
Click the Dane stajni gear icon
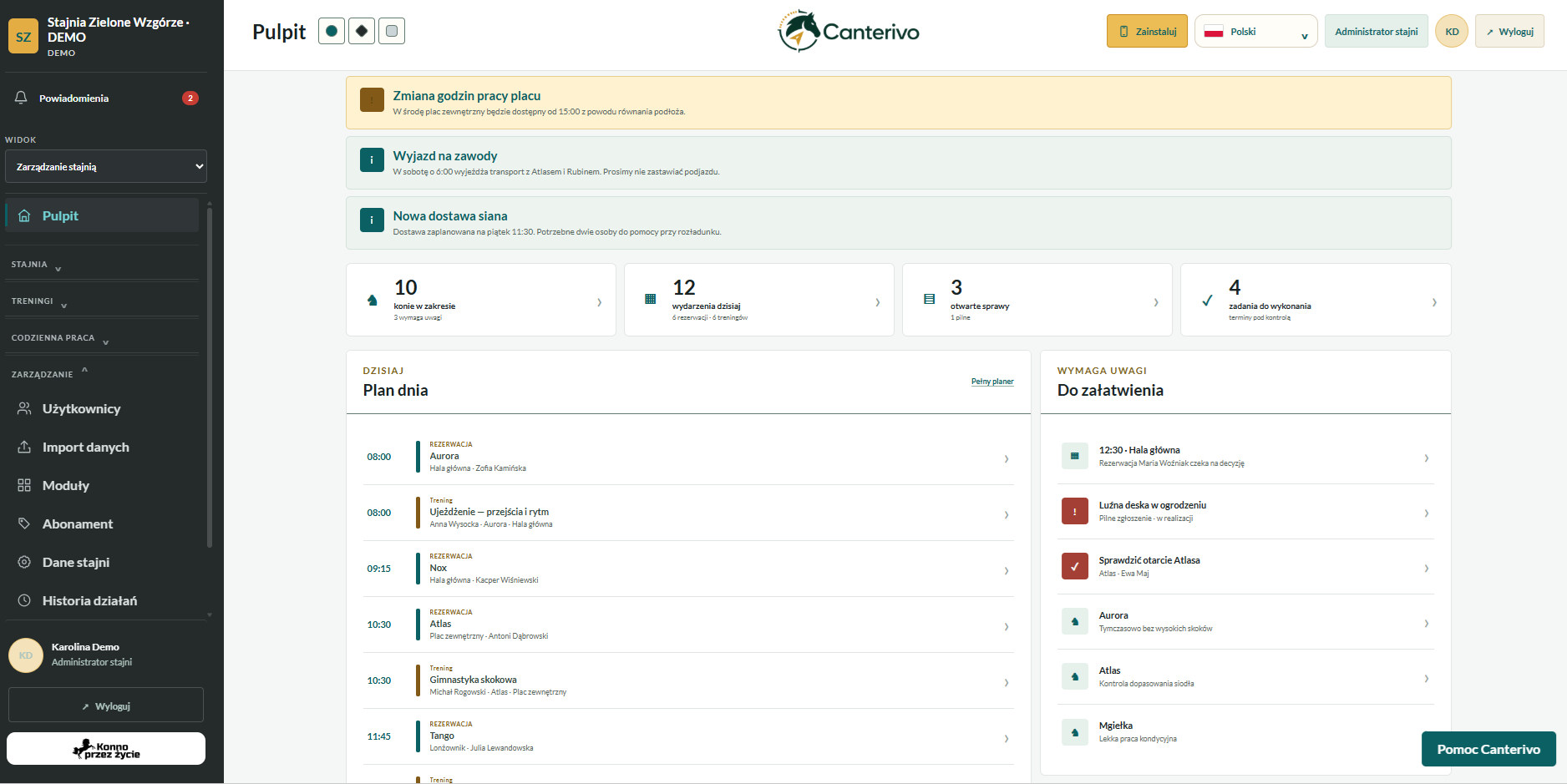tap(24, 562)
